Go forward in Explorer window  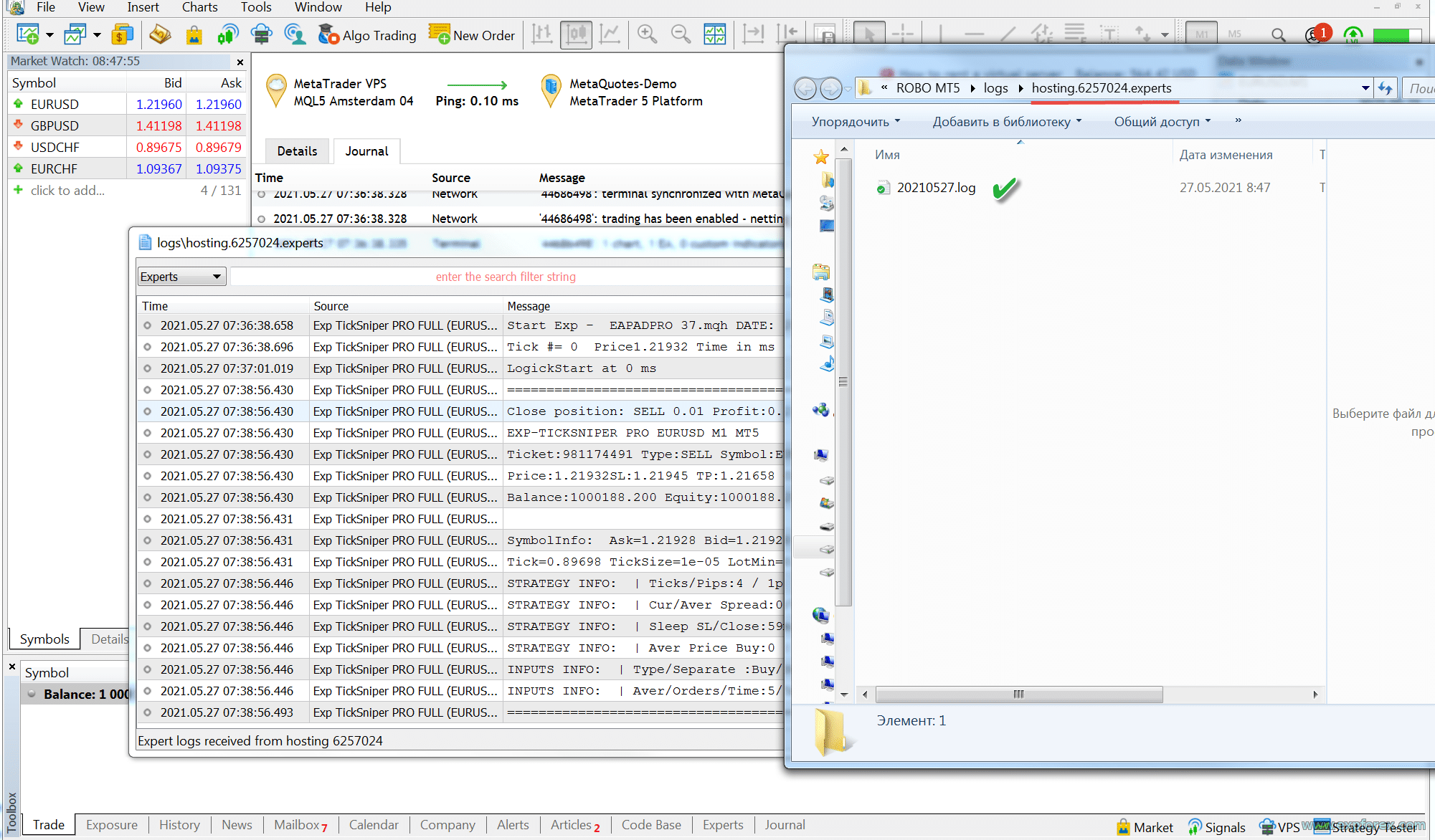830,88
